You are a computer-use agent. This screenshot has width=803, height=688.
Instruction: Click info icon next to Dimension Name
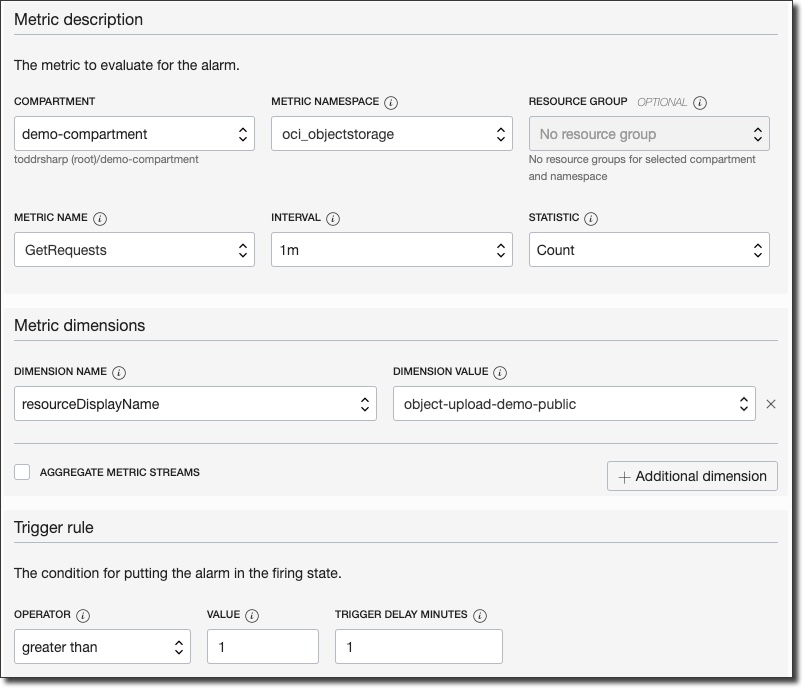119,372
